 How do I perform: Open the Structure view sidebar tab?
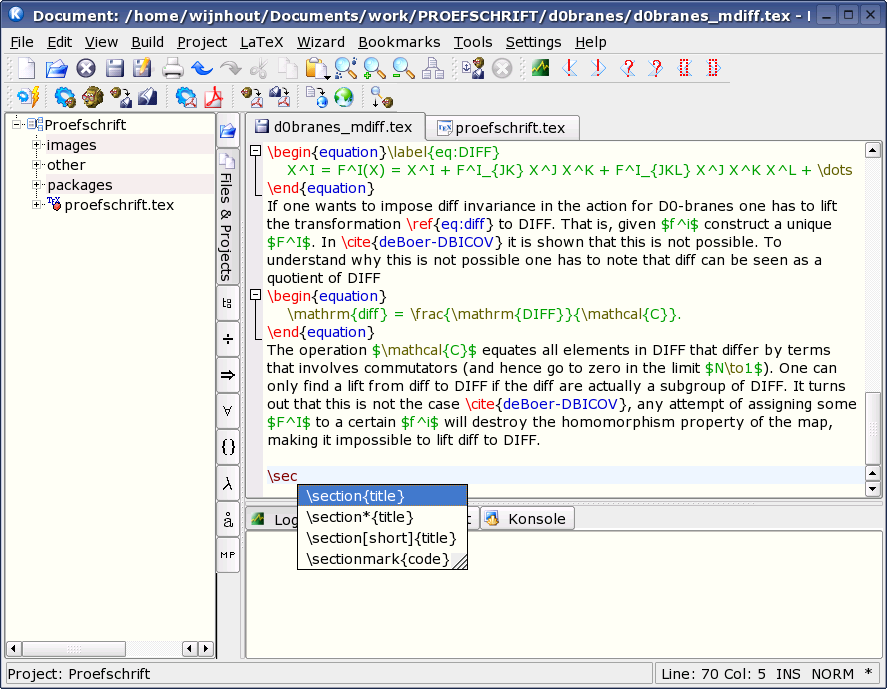[x=227, y=303]
